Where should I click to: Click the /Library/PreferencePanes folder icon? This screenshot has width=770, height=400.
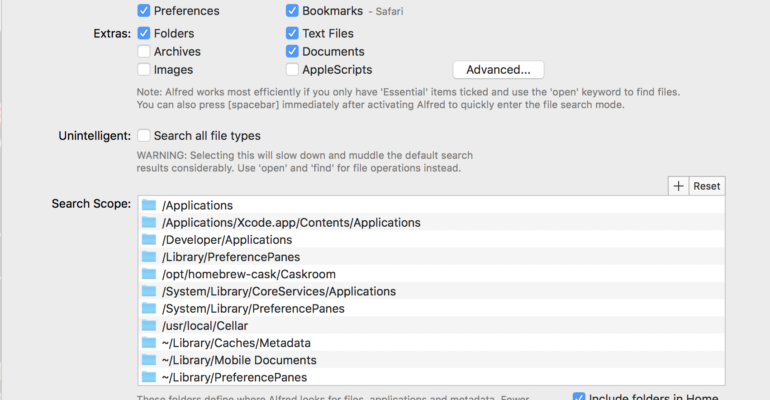(x=149, y=257)
